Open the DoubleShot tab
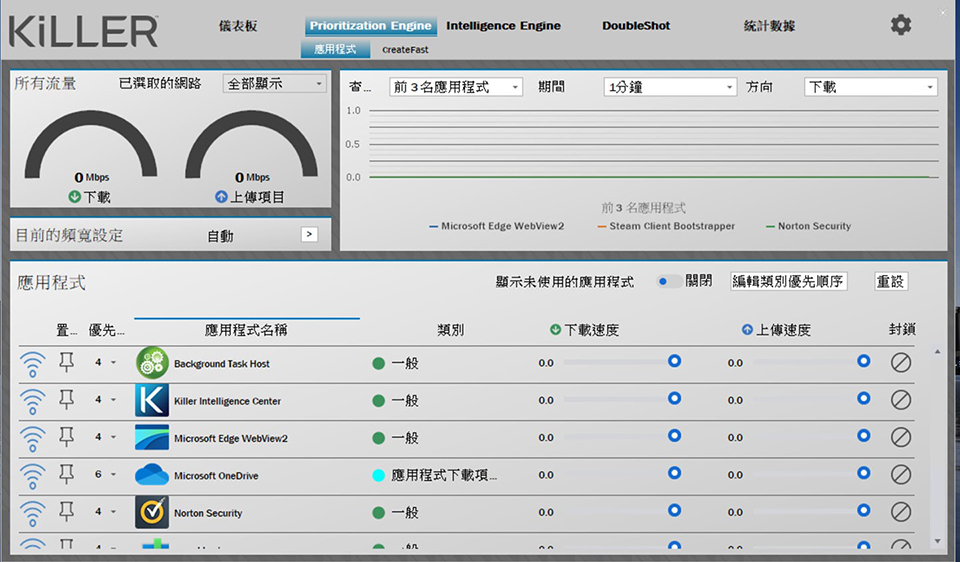Screen dimensions: 960x562 (636, 26)
